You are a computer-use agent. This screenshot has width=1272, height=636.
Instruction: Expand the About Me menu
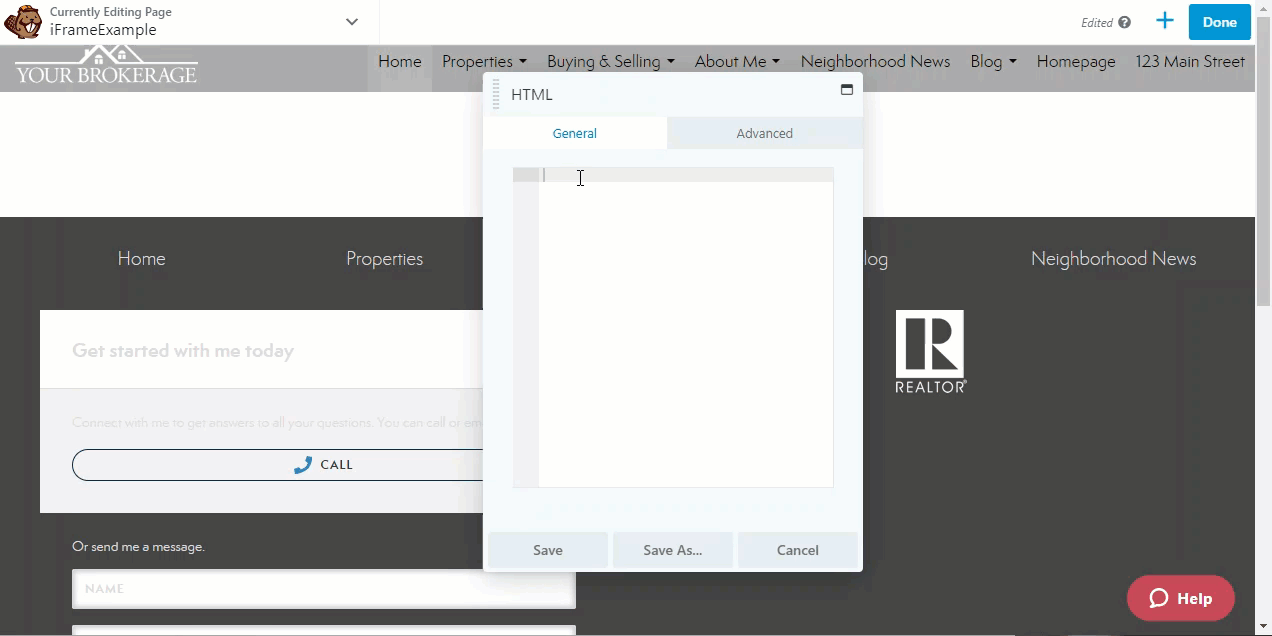[x=737, y=62]
